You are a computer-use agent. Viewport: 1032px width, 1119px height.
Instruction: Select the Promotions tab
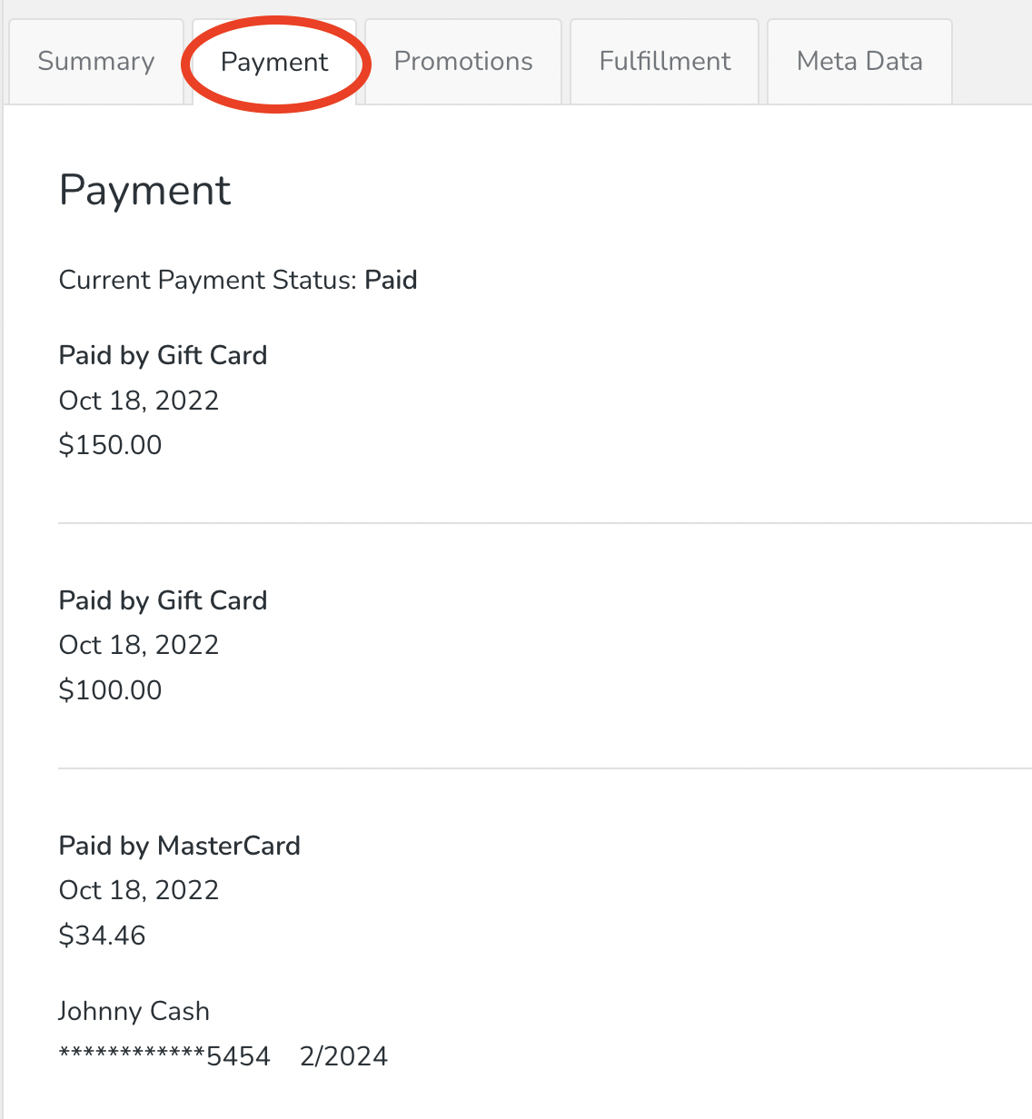coord(462,61)
